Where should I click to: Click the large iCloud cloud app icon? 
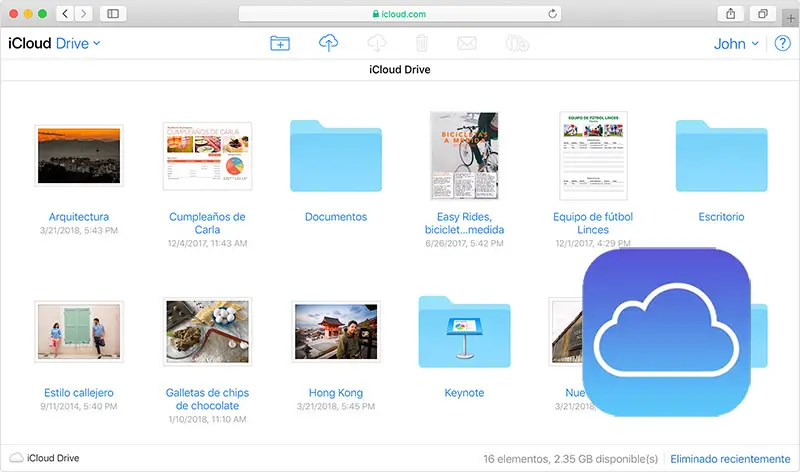click(666, 332)
